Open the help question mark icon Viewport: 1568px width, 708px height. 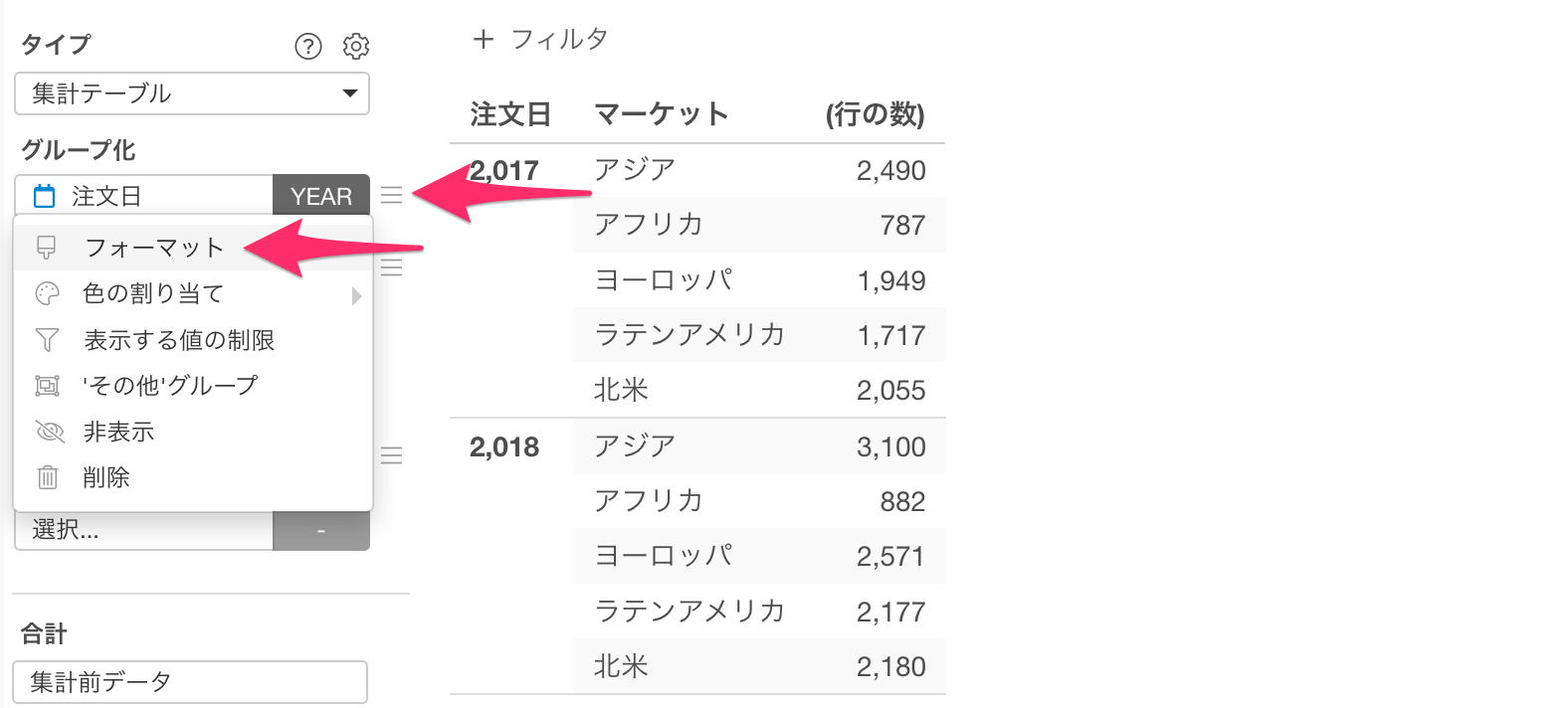[308, 46]
